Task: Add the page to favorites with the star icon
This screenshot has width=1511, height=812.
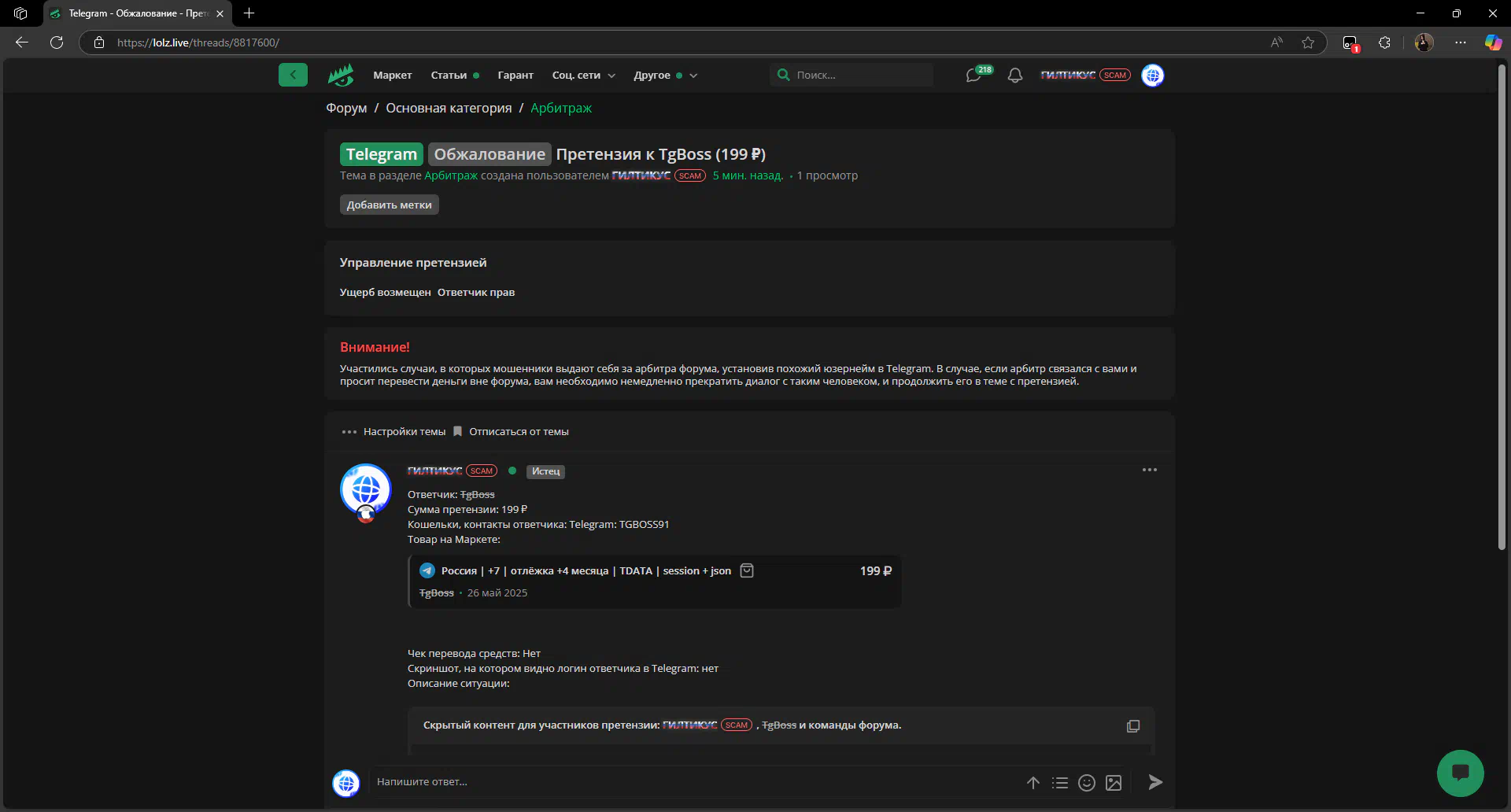Action: click(x=1308, y=42)
